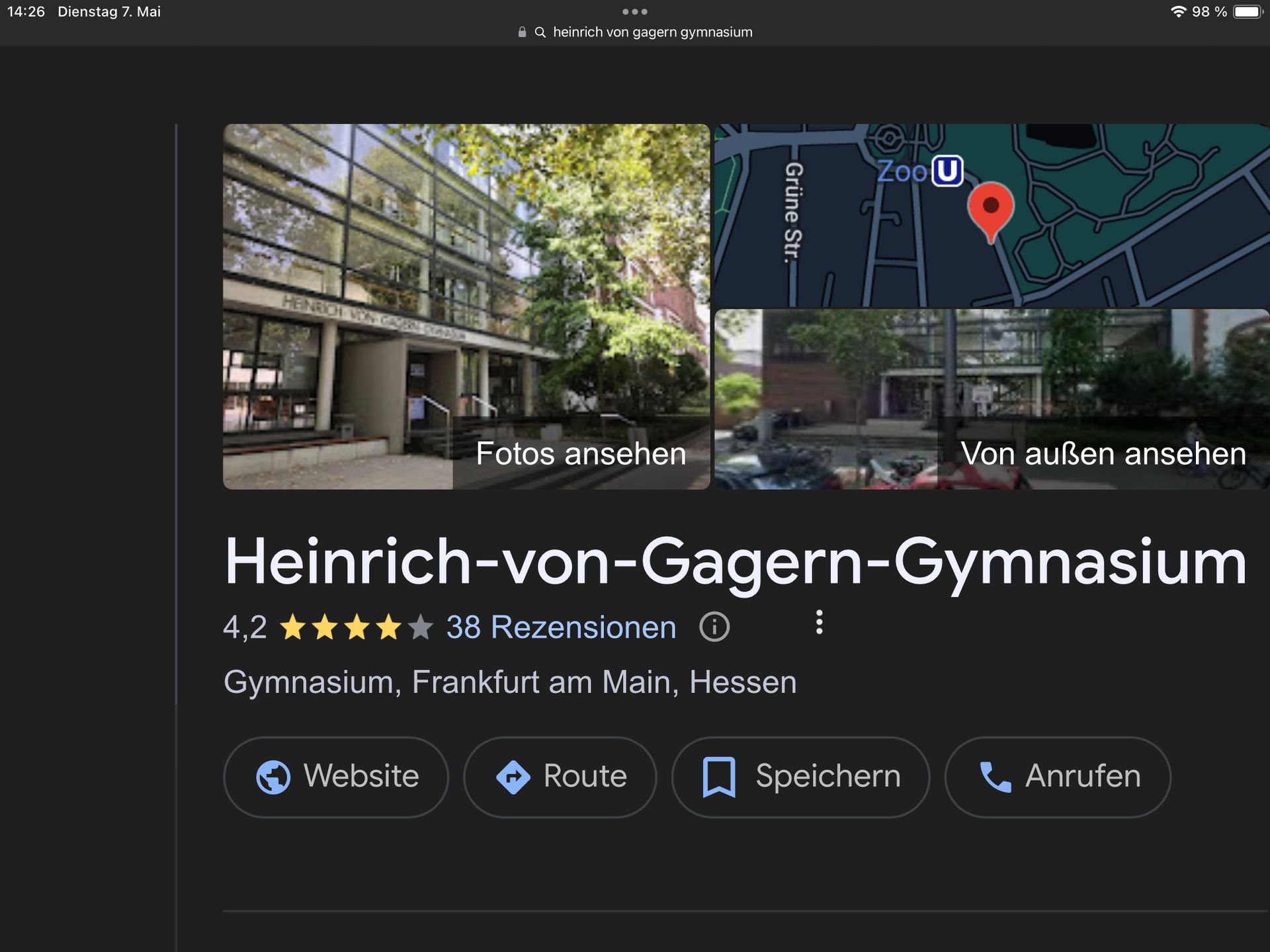This screenshot has width=1270, height=952.
Task: Tap the 98 % battery percentage
Action: coord(1209,12)
